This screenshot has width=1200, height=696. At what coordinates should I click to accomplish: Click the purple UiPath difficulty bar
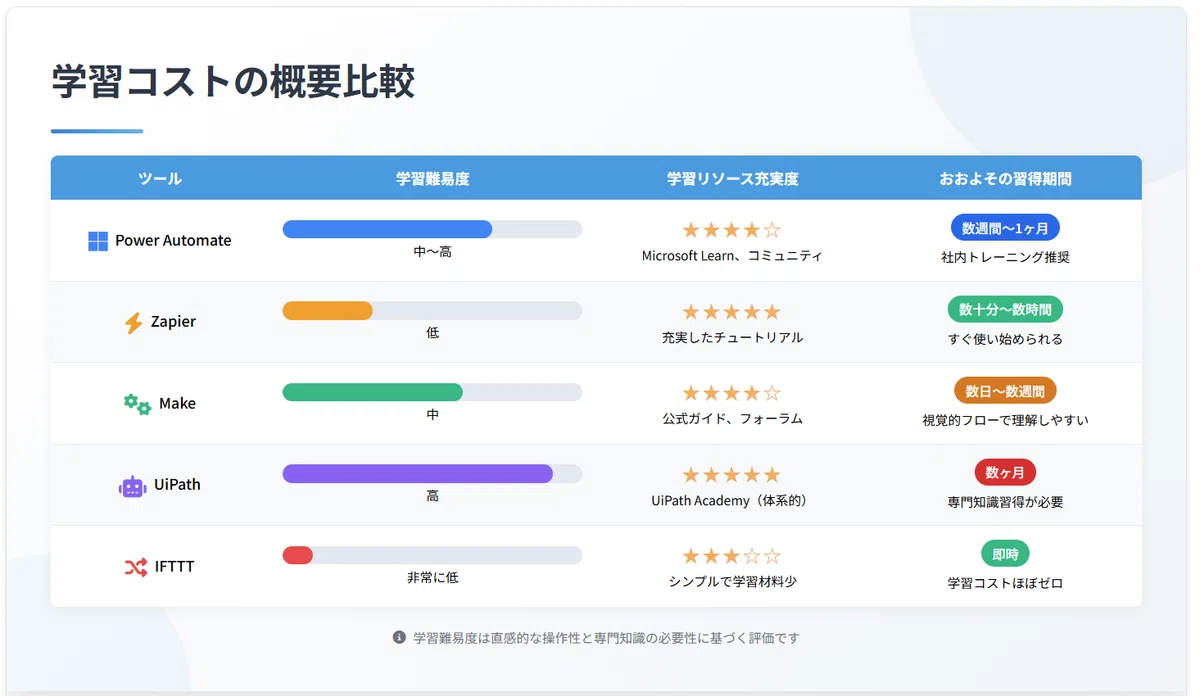(x=417, y=474)
